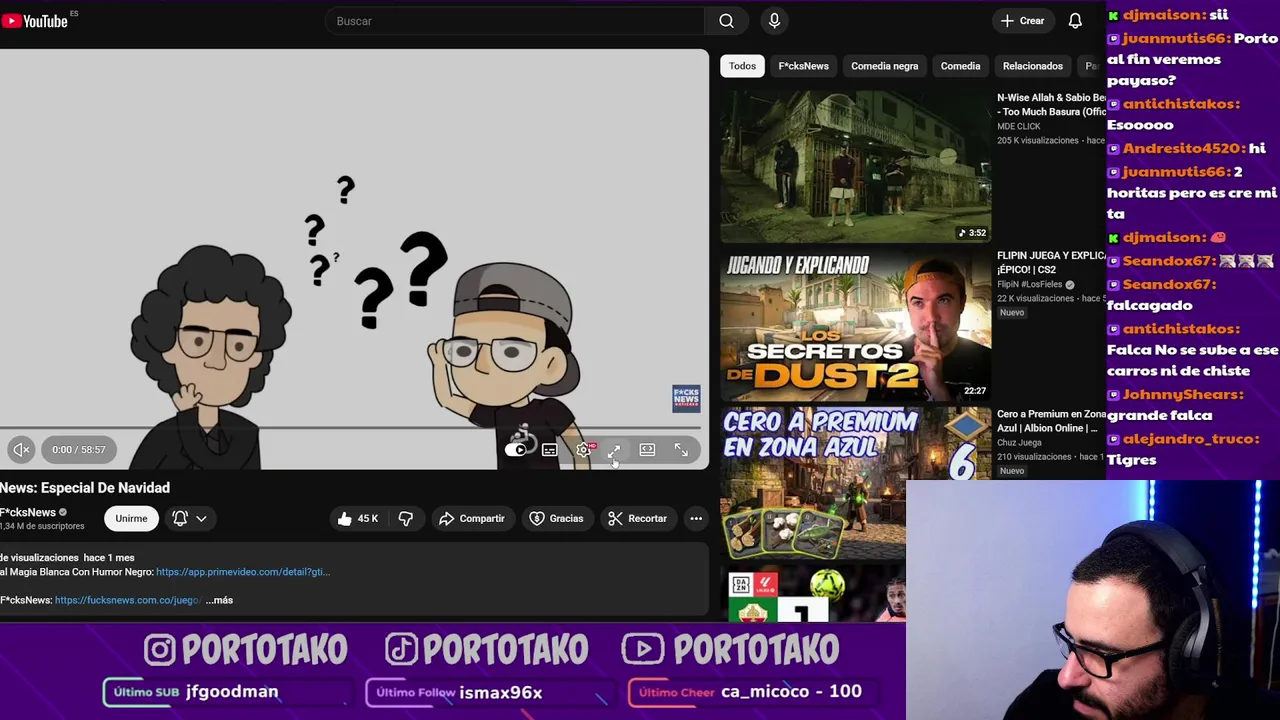This screenshot has width=1280, height=720.
Task: Click the Crear button
Action: tap(1022, 21)
